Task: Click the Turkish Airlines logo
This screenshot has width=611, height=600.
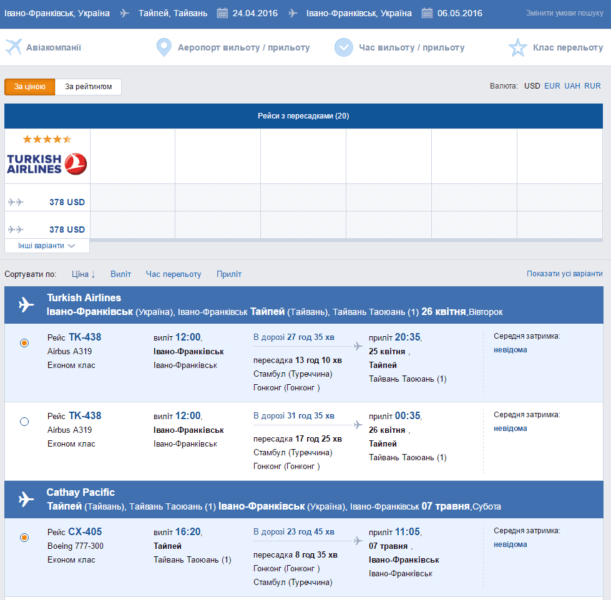Action: [47, 164]
